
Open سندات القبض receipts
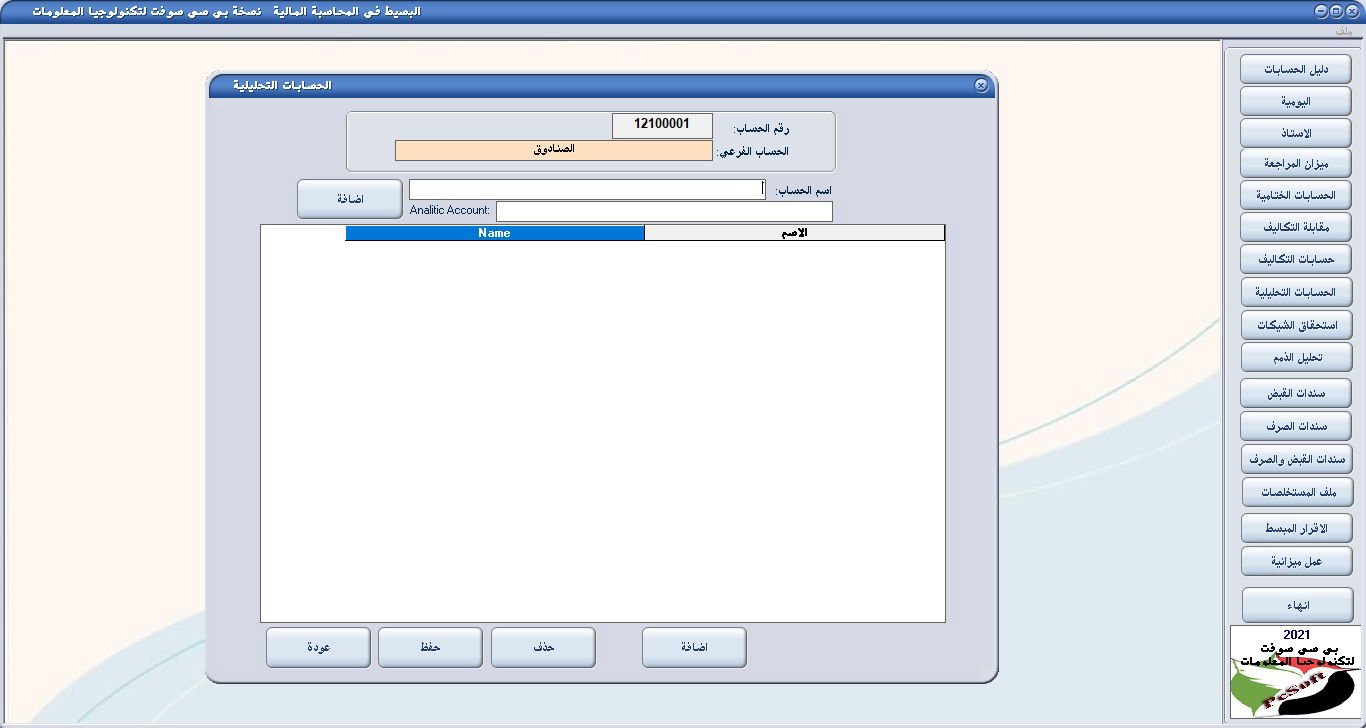[x=1295, y=393]
